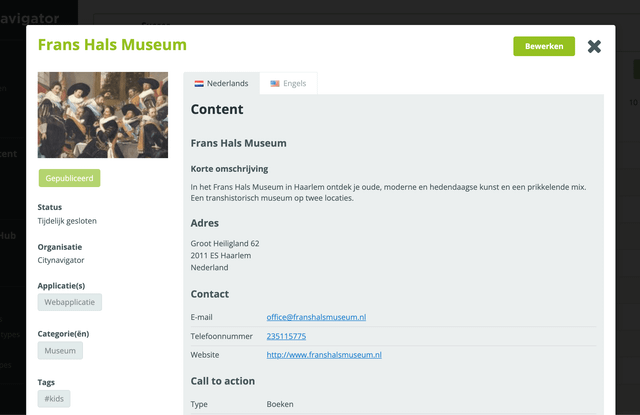Click the Boeken type value

coord(280,404)
